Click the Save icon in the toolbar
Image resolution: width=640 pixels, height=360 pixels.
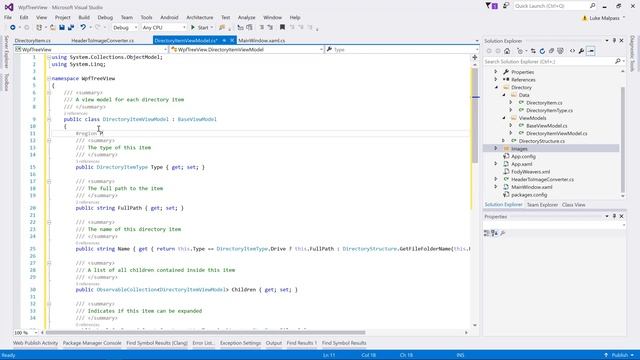tap(62, 27)
